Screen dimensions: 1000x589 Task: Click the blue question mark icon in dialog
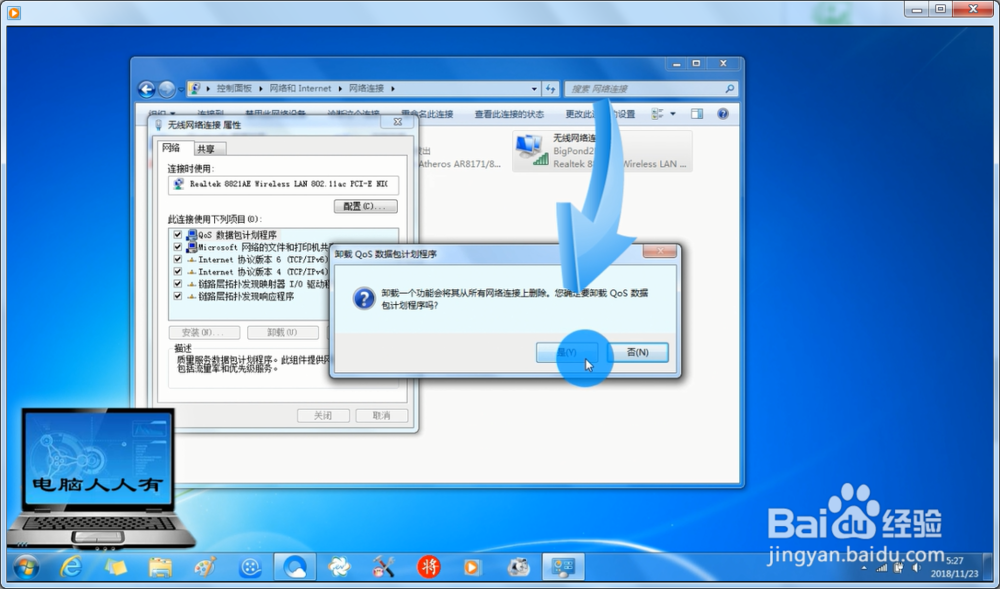click(x=364, y=298)
